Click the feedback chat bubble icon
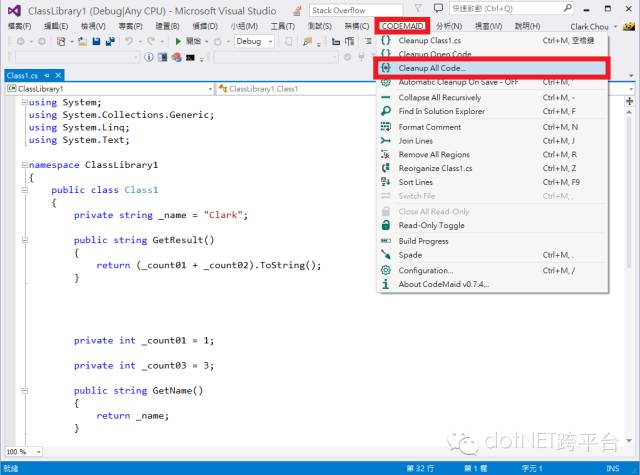Screen dimensions: 640x475 point(438,8)
